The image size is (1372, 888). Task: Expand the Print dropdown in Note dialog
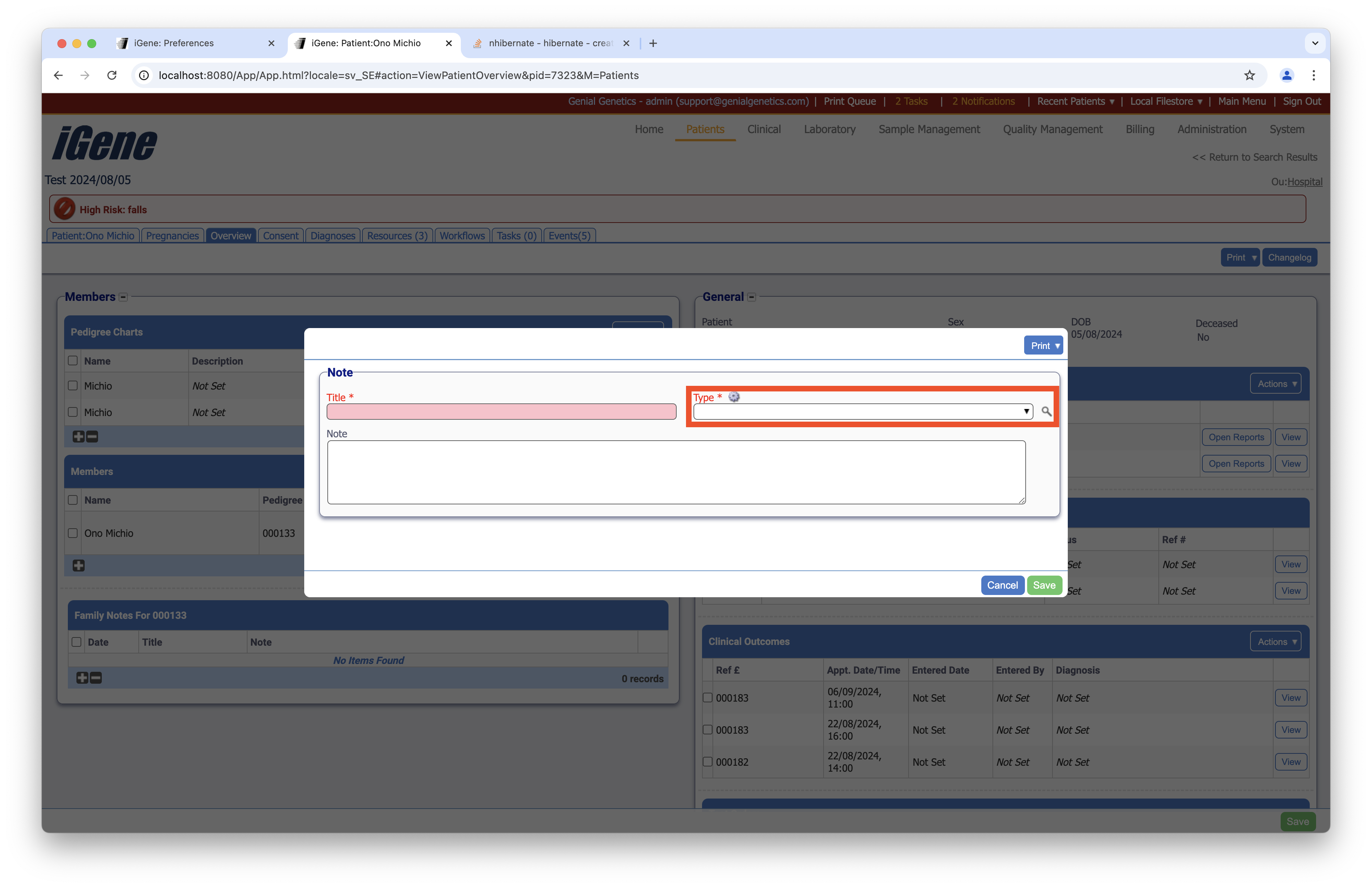coord(1043,346)
